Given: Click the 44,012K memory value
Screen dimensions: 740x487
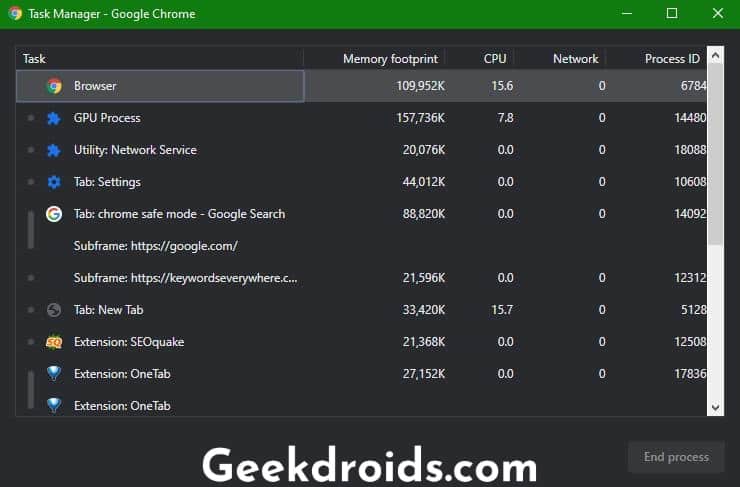Looking at the screenshot, I should coord(424,182).
